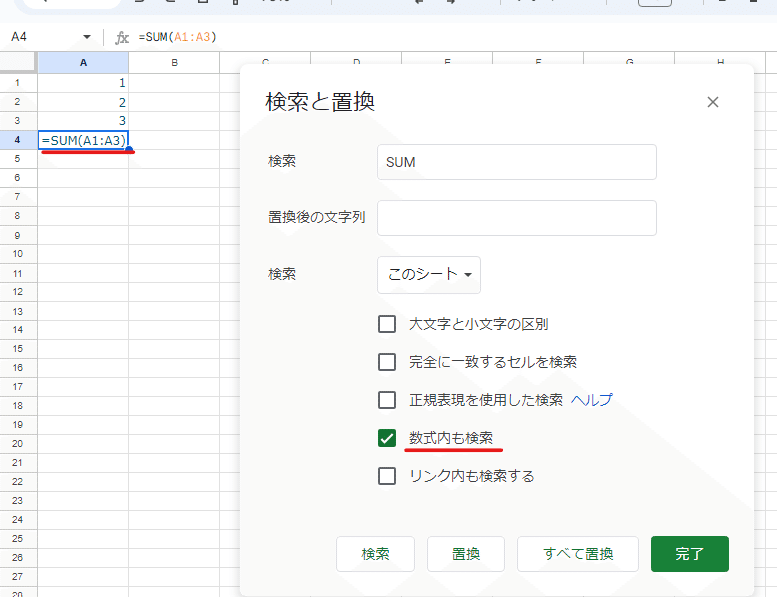
Task: Enable リンク内も検索する checkbox
Action: [x=387, y=476]
